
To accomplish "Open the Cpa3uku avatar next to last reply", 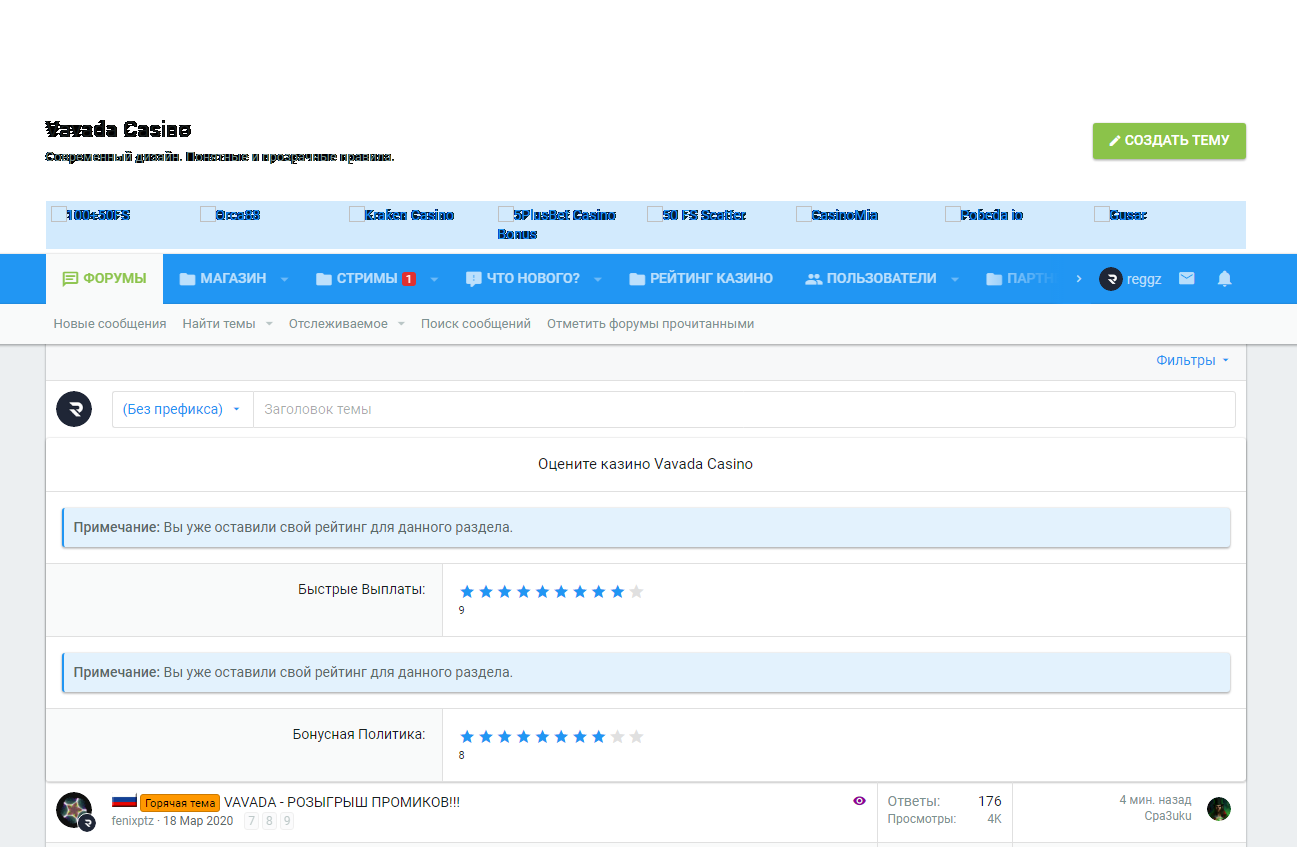I will (x=1218, y=809).
